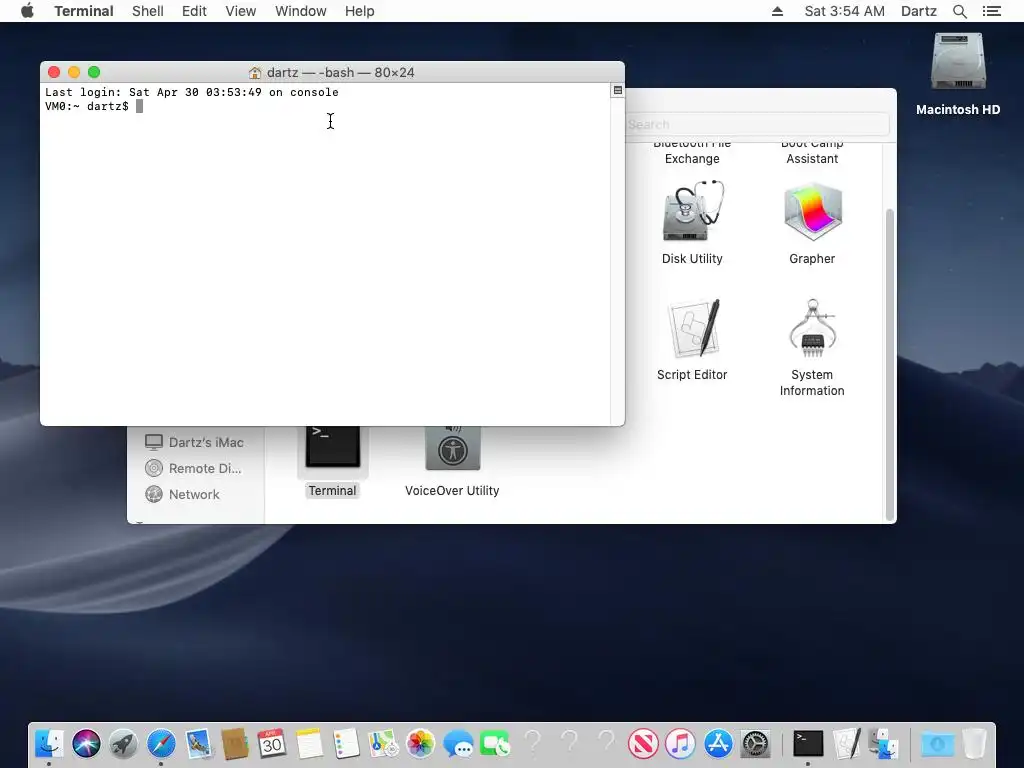Open Notification Center from the menu bar
Viewport: 1024px width, 768px height.
[x=991, y=11]
